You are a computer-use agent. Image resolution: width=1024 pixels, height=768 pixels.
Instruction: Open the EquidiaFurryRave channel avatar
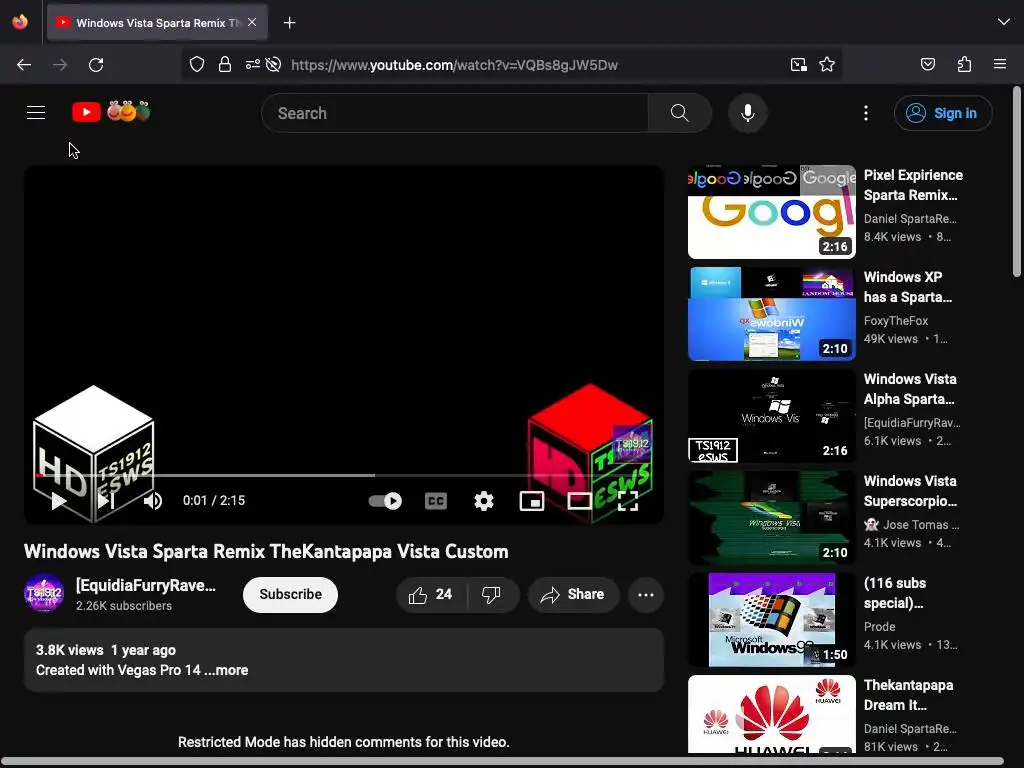click(44, 594)
